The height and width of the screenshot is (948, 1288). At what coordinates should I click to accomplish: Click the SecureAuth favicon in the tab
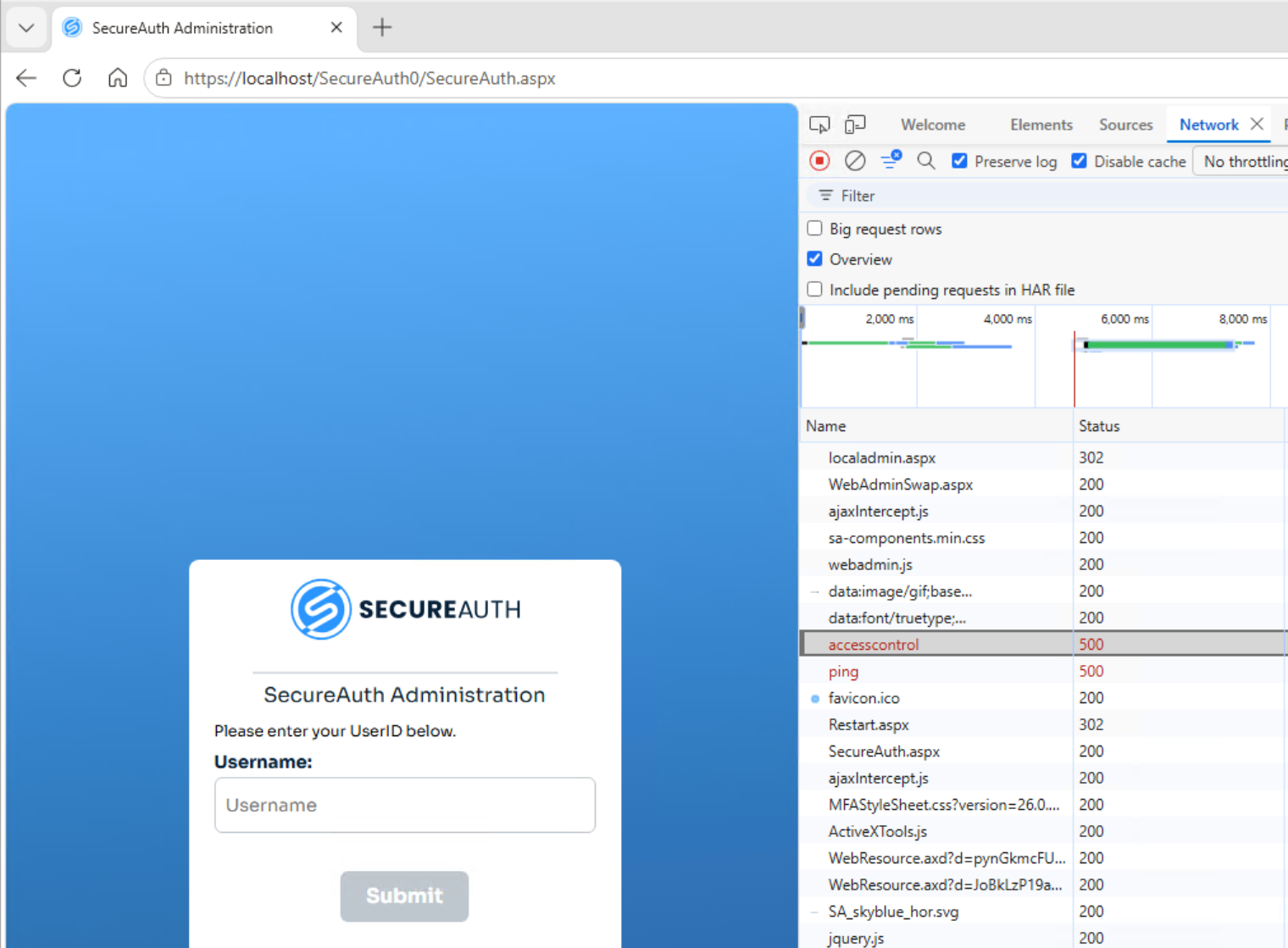point(73,27)
